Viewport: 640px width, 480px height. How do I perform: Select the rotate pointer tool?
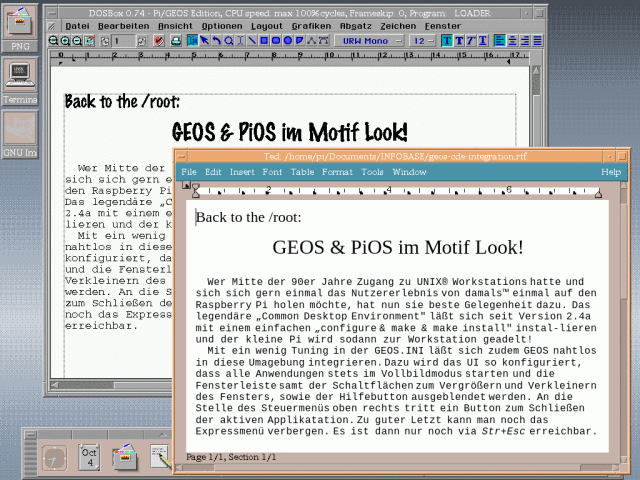[x=216, y=41]
